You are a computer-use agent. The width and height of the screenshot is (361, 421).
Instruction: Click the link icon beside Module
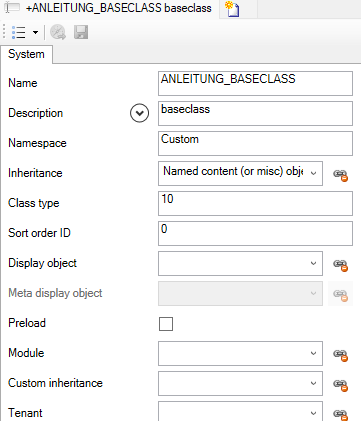tap(340, 355)
